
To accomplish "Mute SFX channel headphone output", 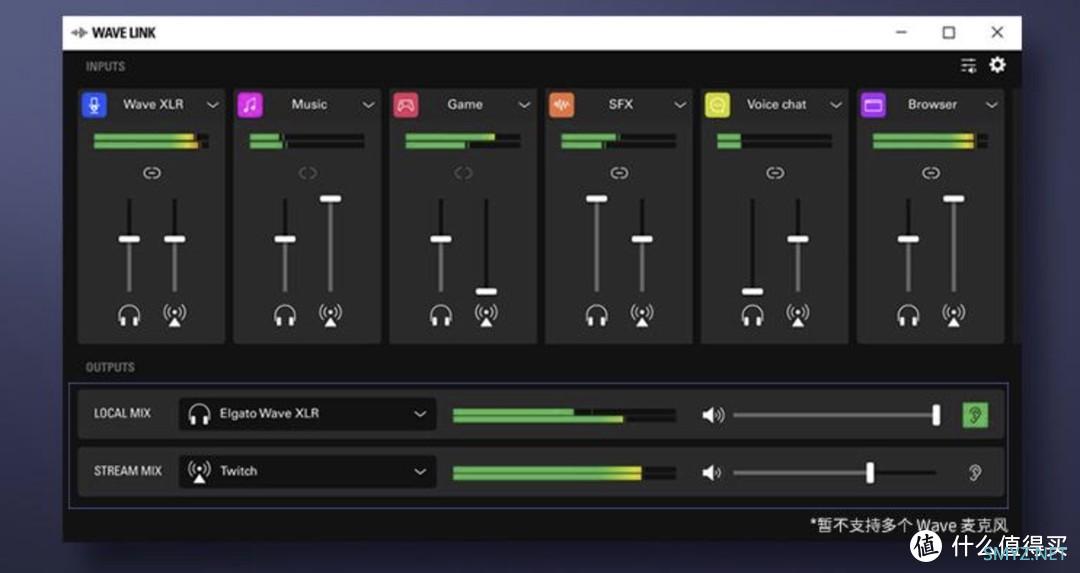I will tap(596, 315).
